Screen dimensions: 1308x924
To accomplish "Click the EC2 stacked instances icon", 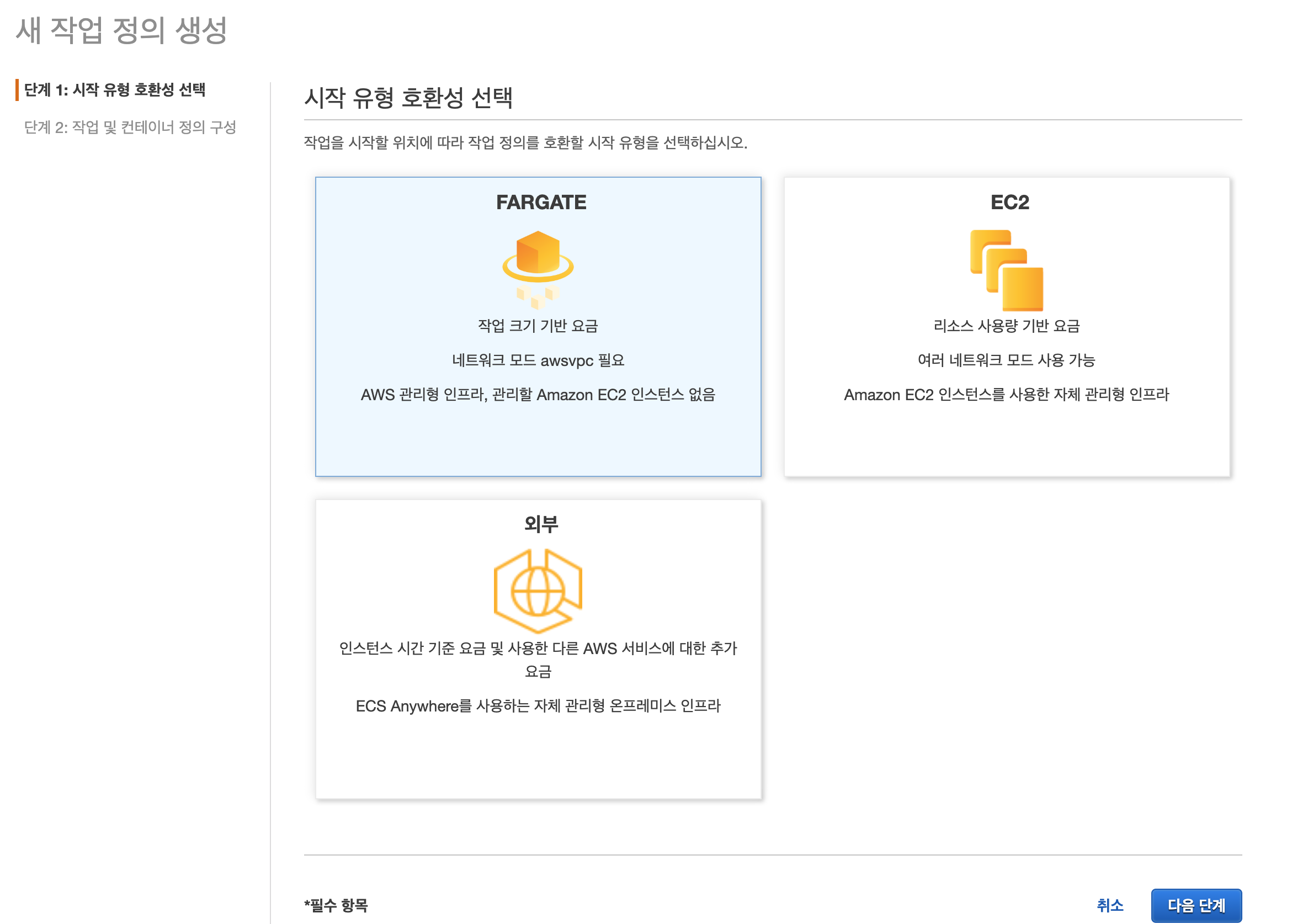I will tap(1007, 270).
